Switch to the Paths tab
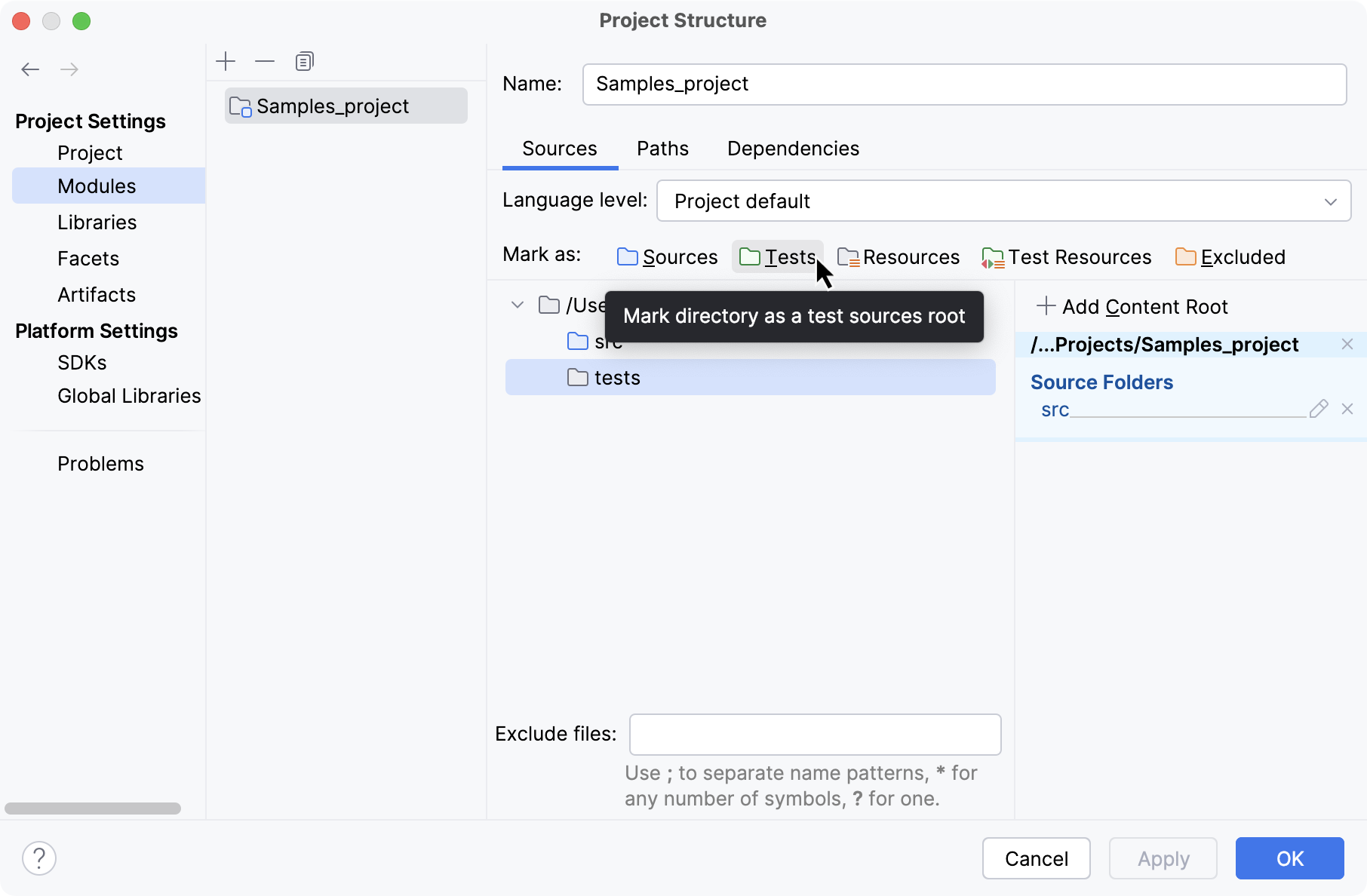The height and width of the screenshot is (896, 1367). pos(662,149)
